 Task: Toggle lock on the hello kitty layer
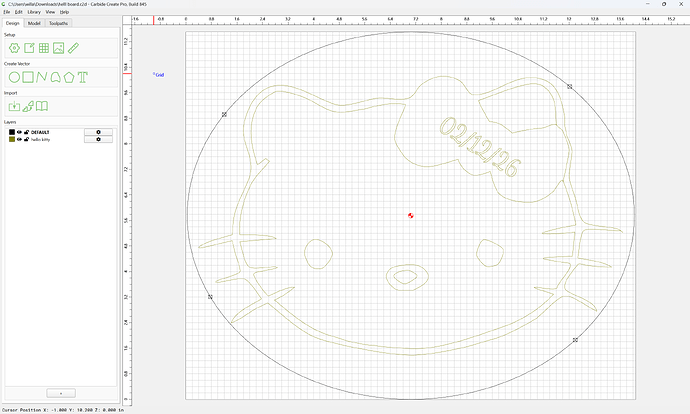[x=26, y=139]
